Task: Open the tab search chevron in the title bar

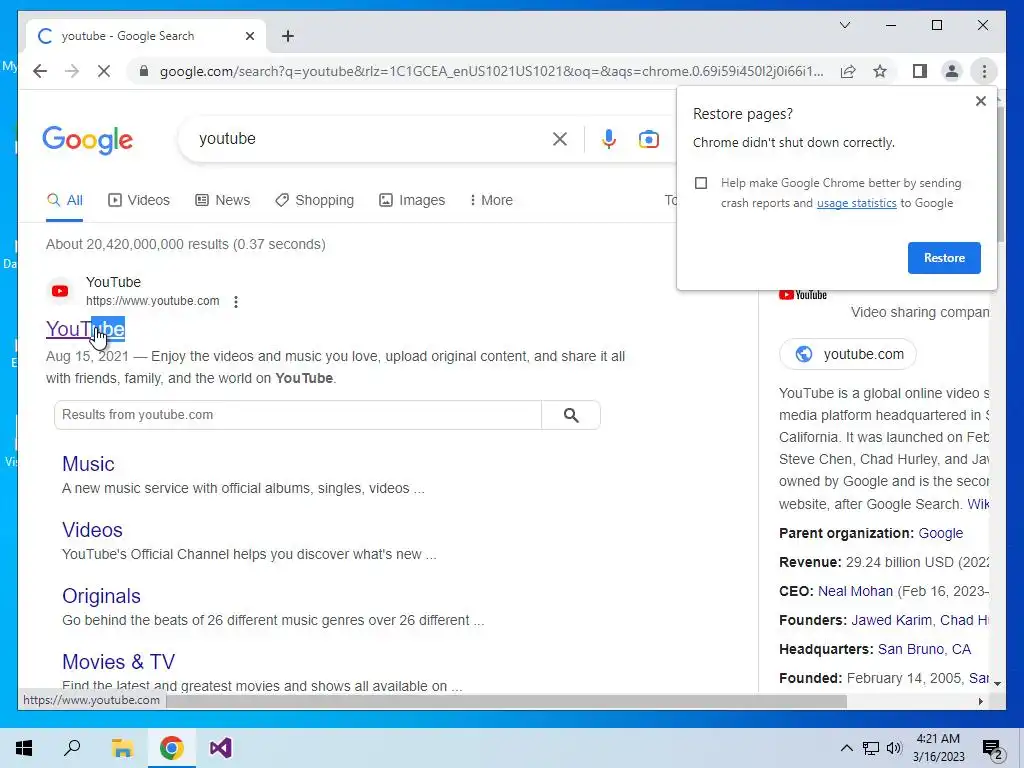Action: point(844,25)
